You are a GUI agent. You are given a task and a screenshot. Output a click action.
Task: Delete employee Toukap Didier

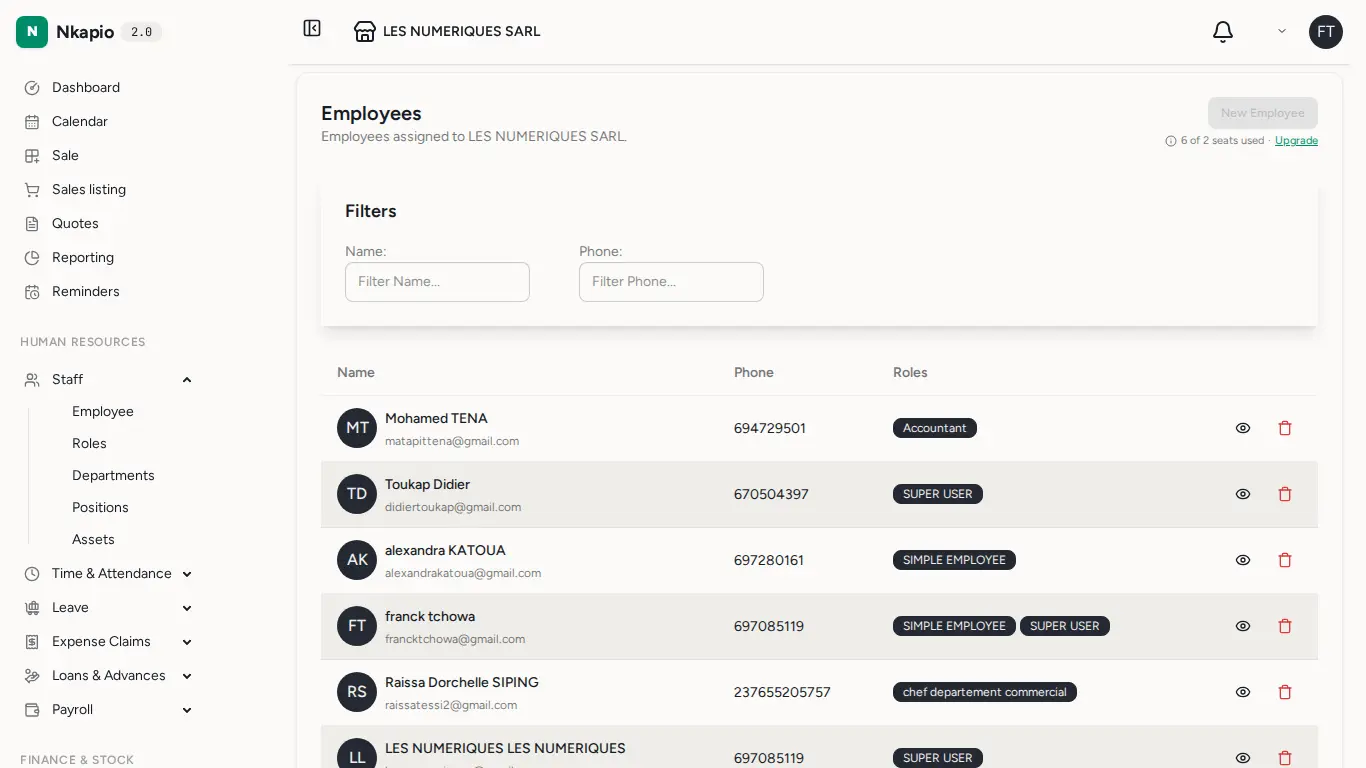click(x=1285, y=494)
